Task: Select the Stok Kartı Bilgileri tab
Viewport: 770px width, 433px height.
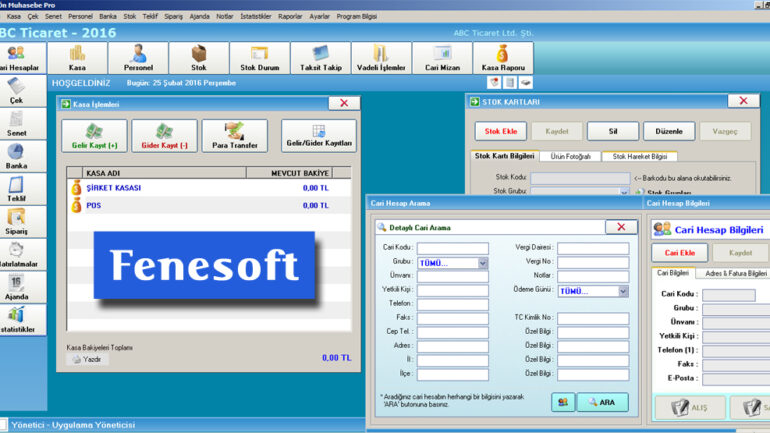Action: 504,156
